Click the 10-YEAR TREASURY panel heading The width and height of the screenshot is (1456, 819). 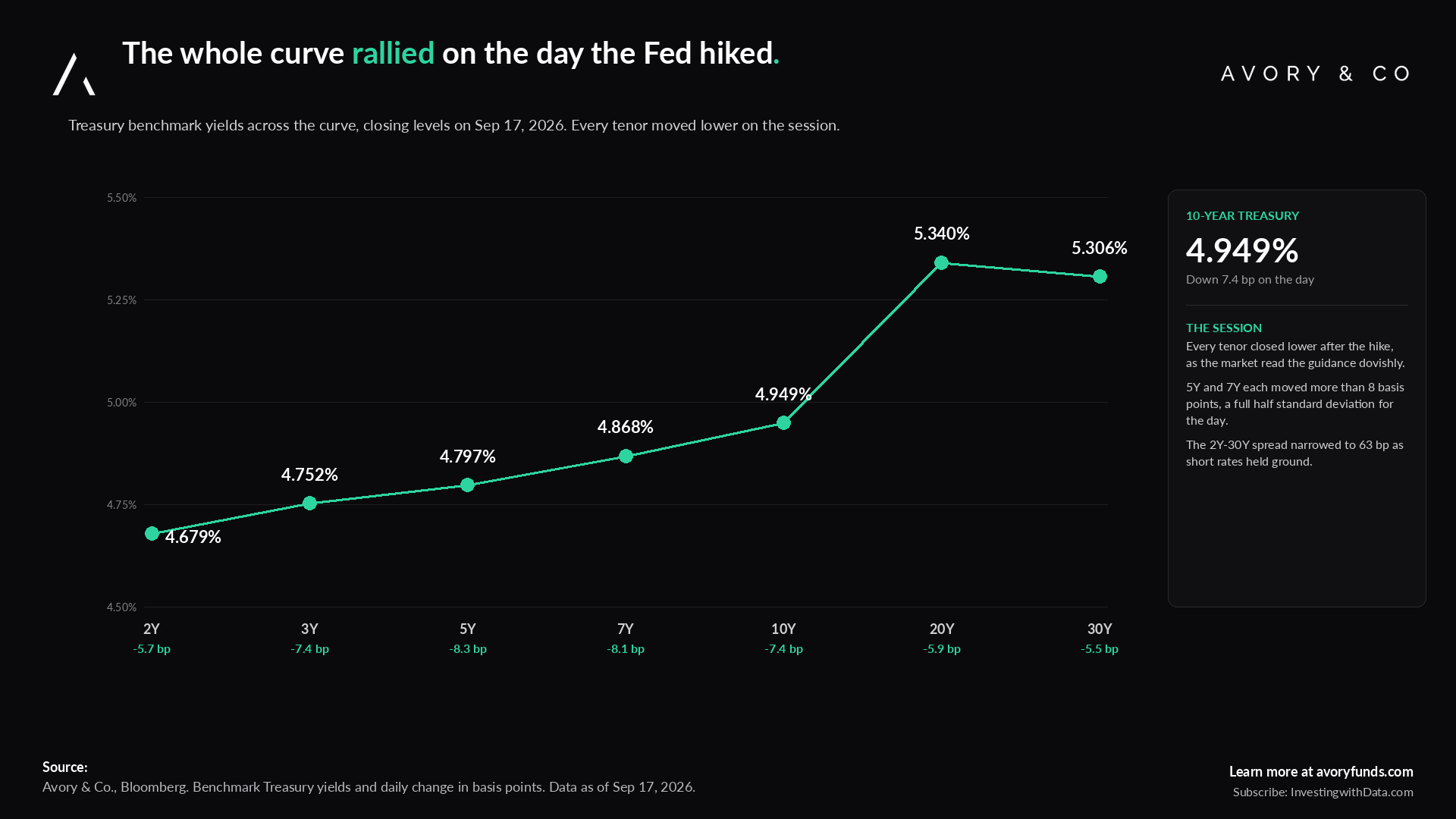1242,215
